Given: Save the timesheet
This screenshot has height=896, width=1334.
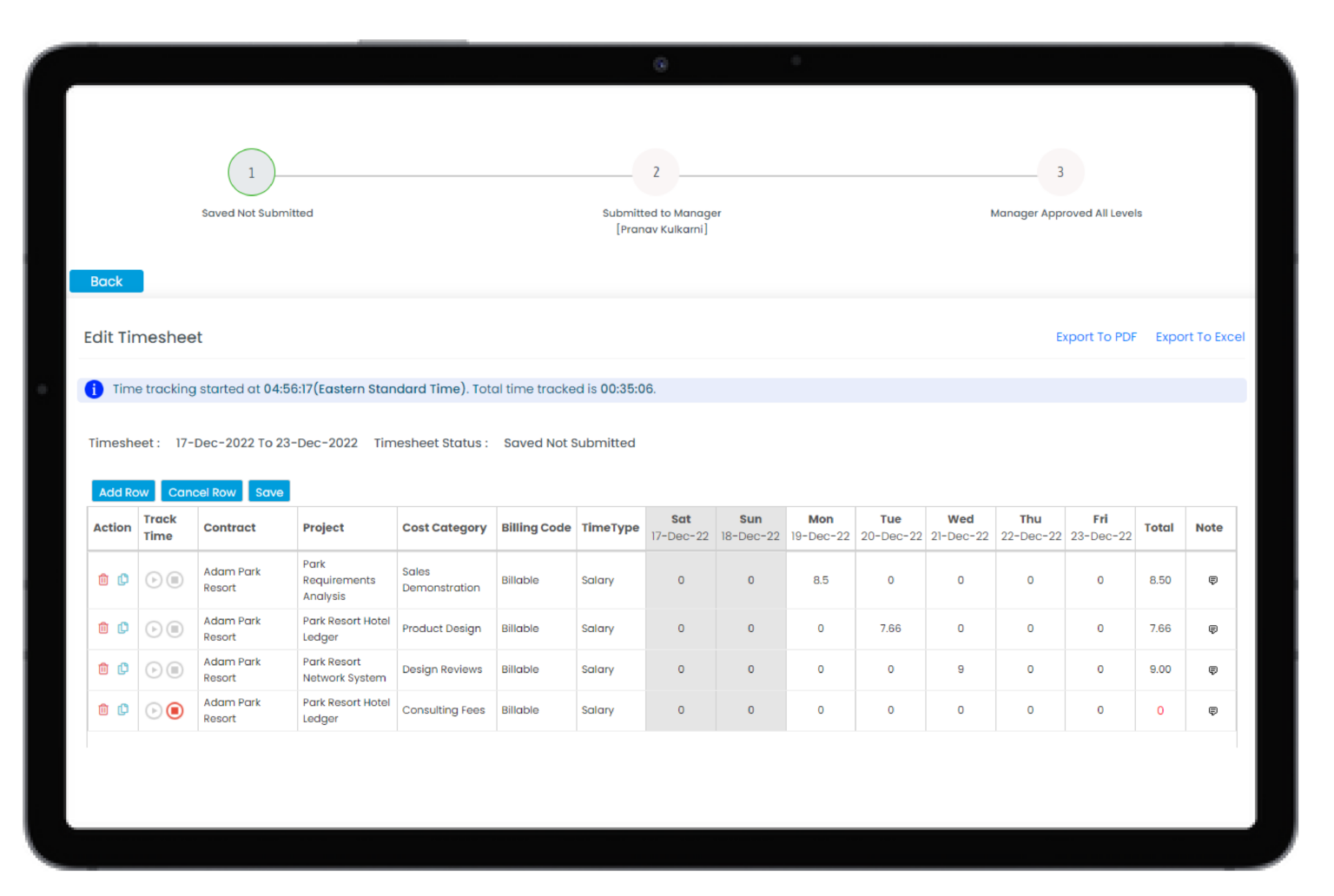Looking at the screenshot, I should click(x=268, y=491).
